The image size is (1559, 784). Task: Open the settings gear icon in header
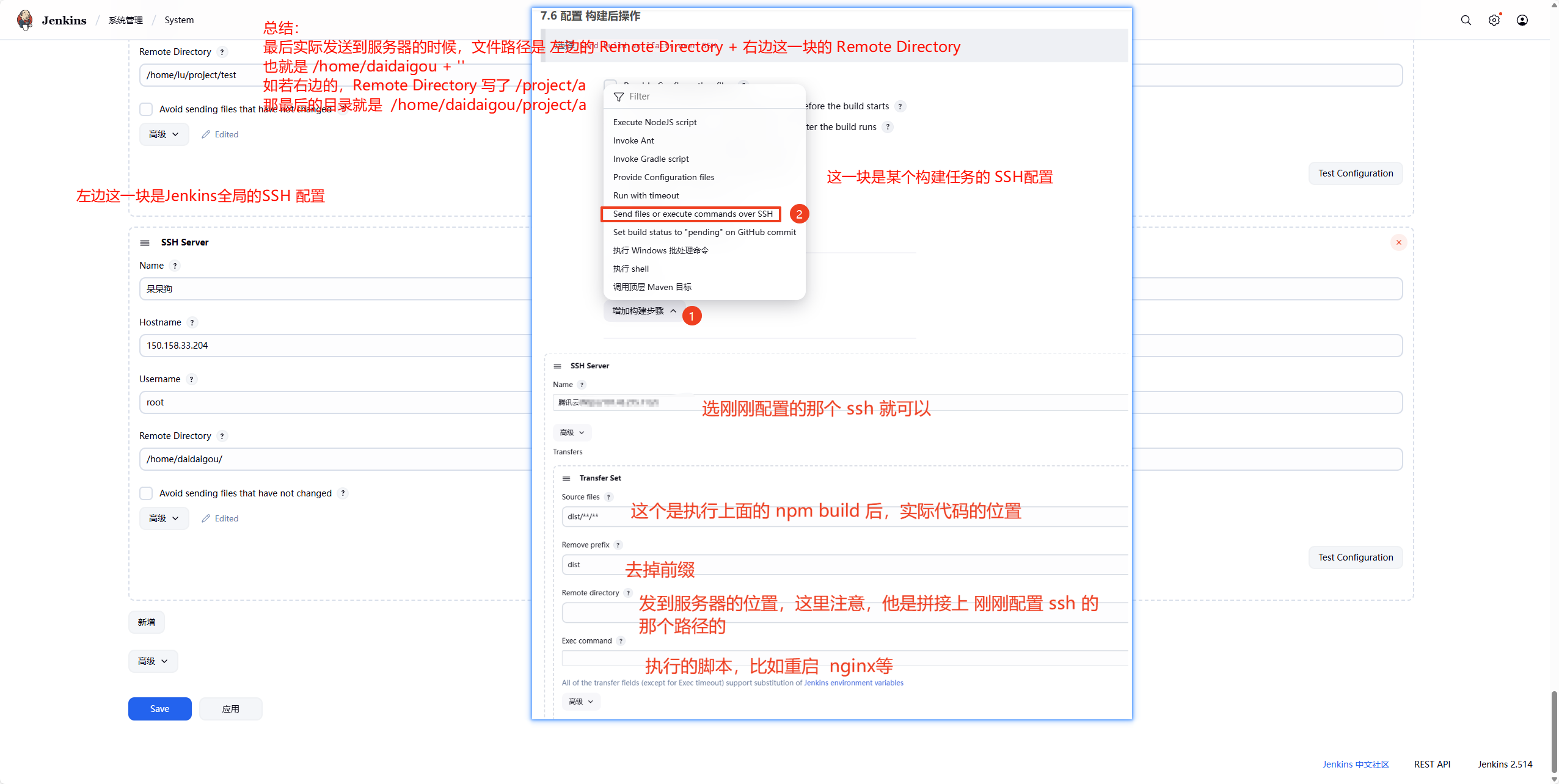(1494, 20)
